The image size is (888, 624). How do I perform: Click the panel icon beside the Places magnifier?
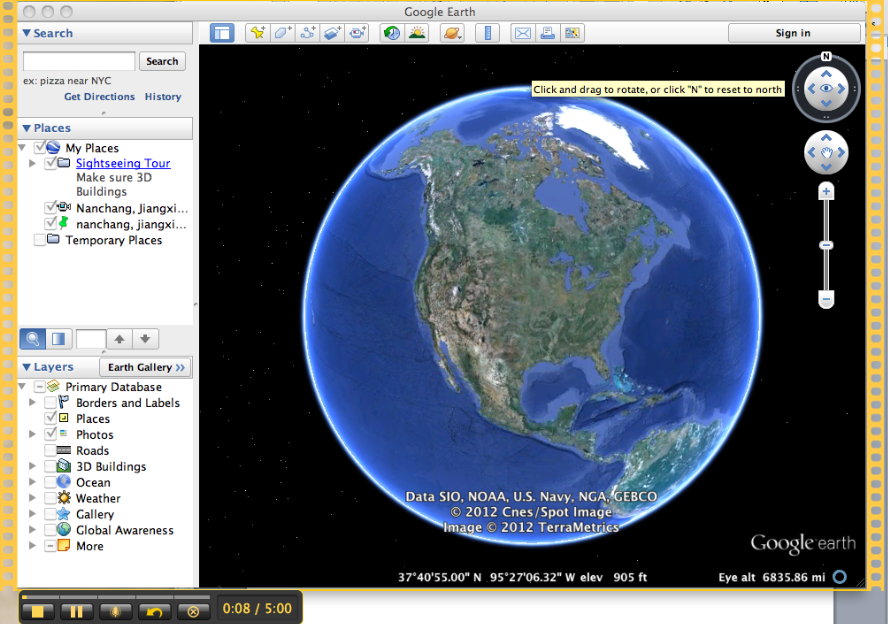pyautogui.click(x=58, y=339)
